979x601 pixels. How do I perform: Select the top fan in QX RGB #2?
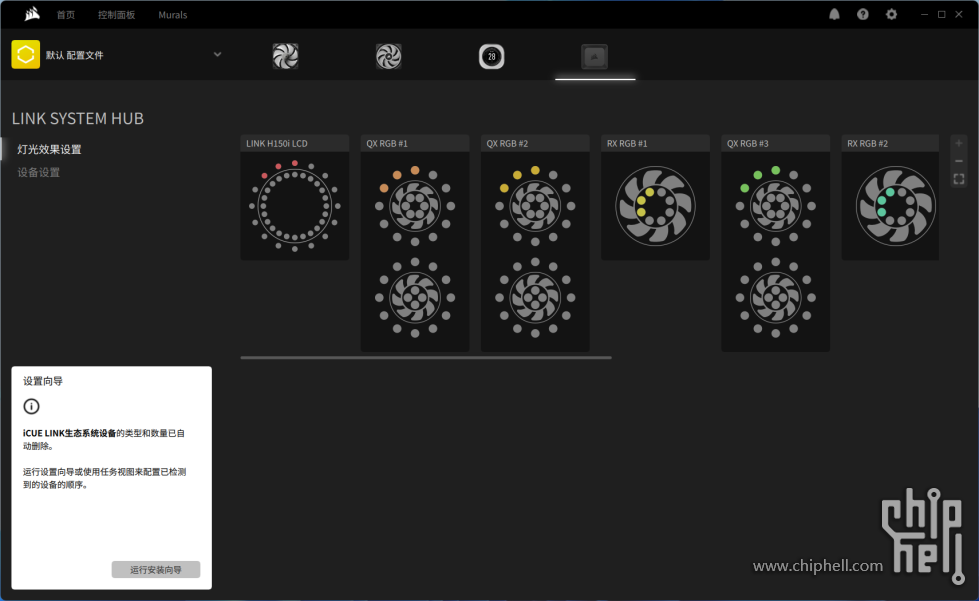click(x=535, y=205)
